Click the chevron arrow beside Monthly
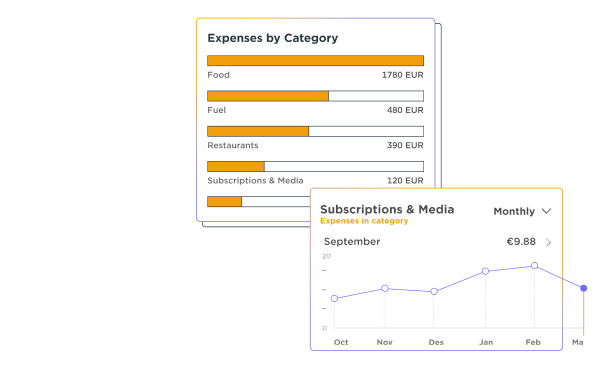The height and width of the screenshot is (380, 616). point(546,211)
